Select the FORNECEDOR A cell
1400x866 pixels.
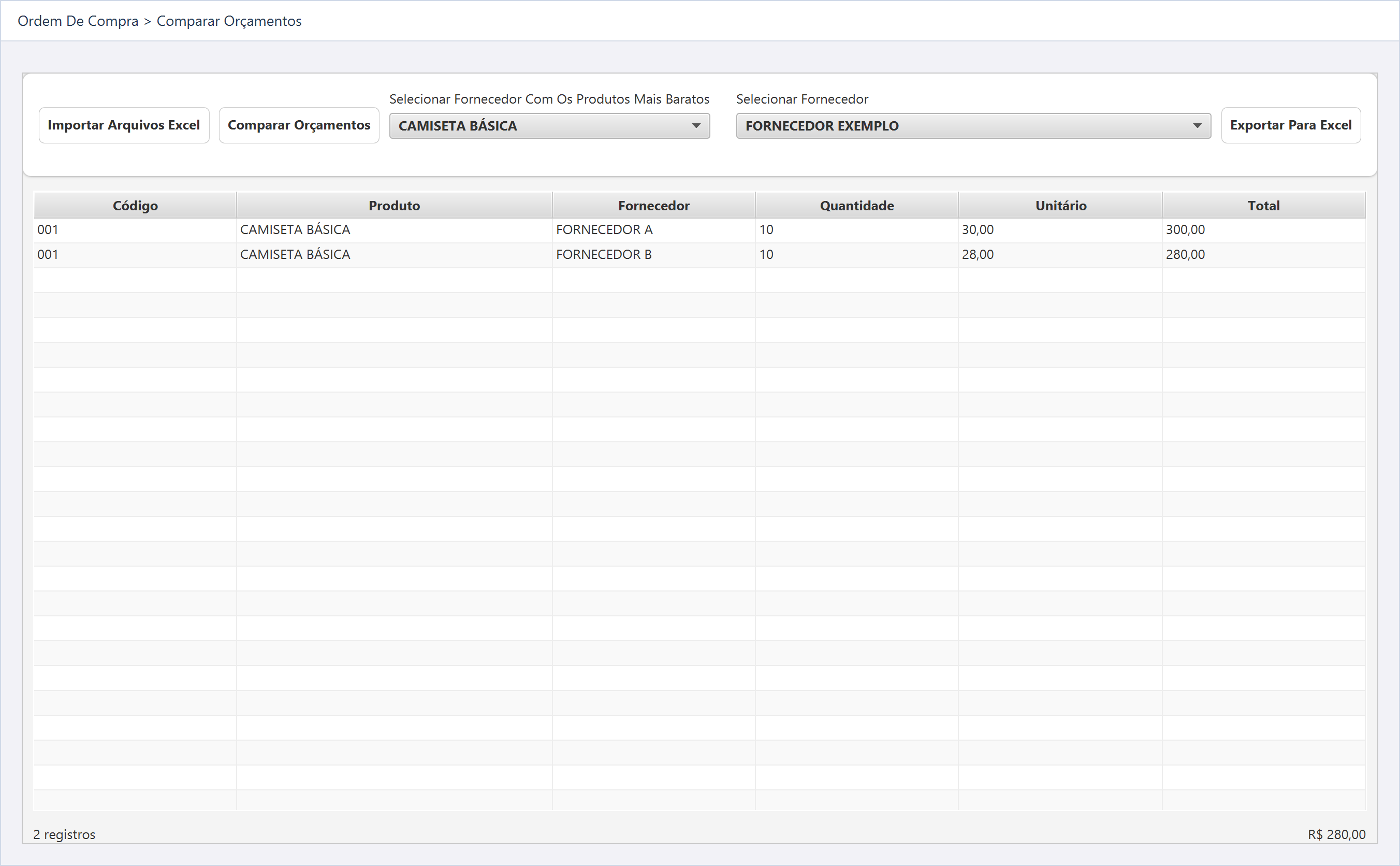(653, 229)
